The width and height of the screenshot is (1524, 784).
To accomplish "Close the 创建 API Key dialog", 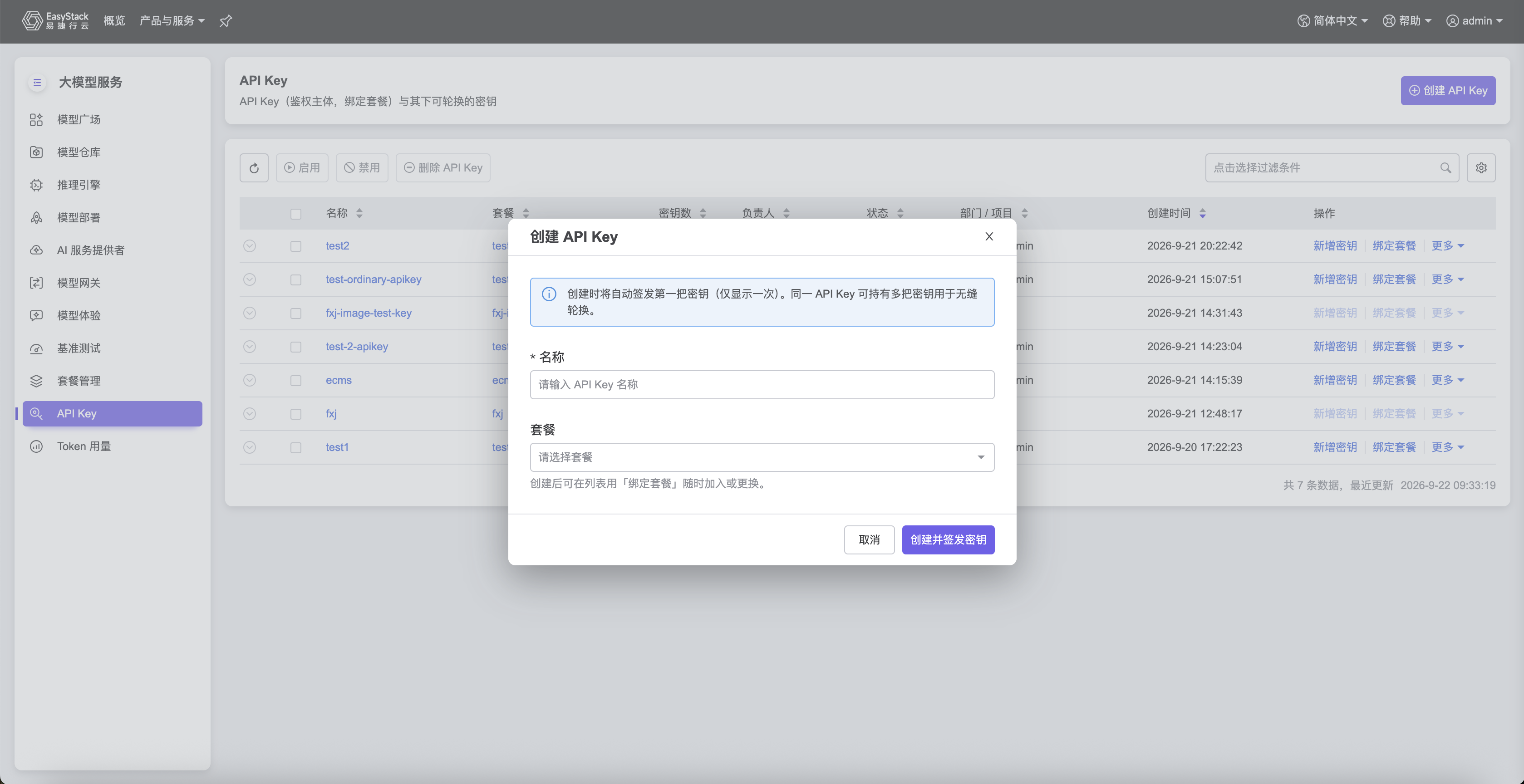I will 988,236.
